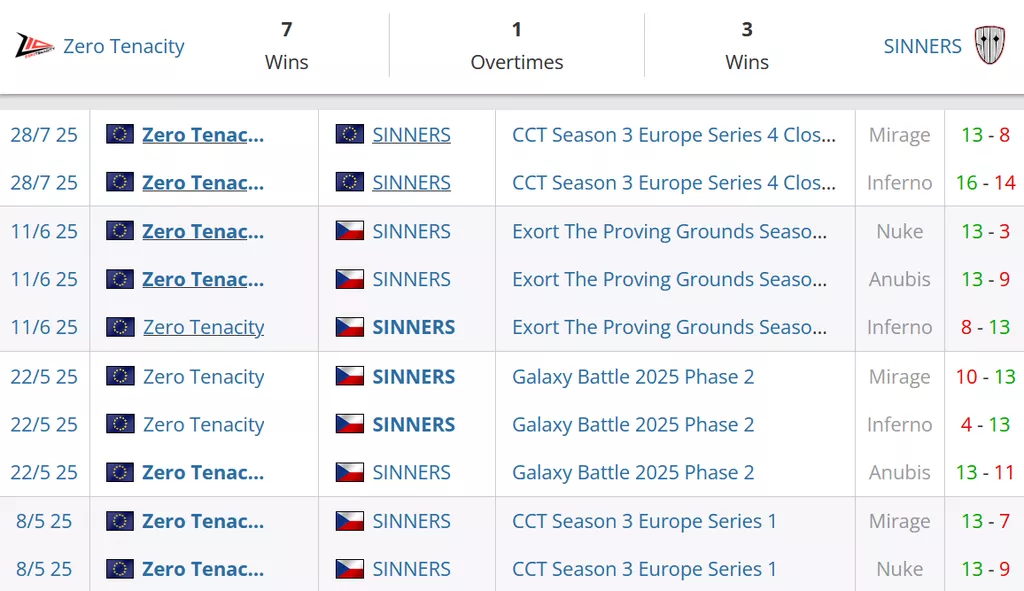The width and height of the screenshot is (1024, 591).
Task: Click the 13 - 3 Nuke match result
Action: 985,231
